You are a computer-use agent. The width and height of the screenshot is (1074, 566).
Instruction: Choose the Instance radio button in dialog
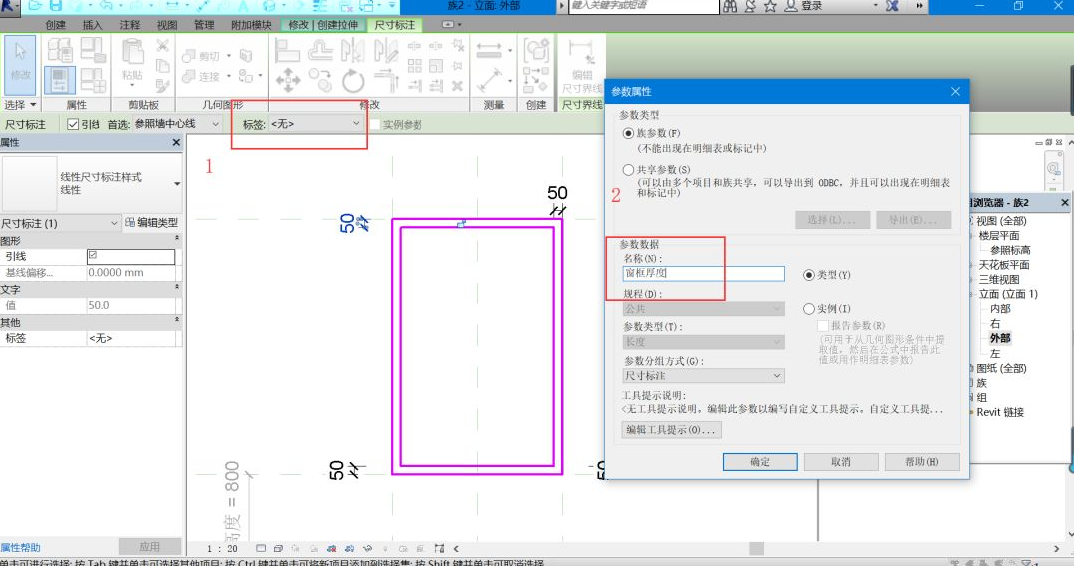[809, 308]
